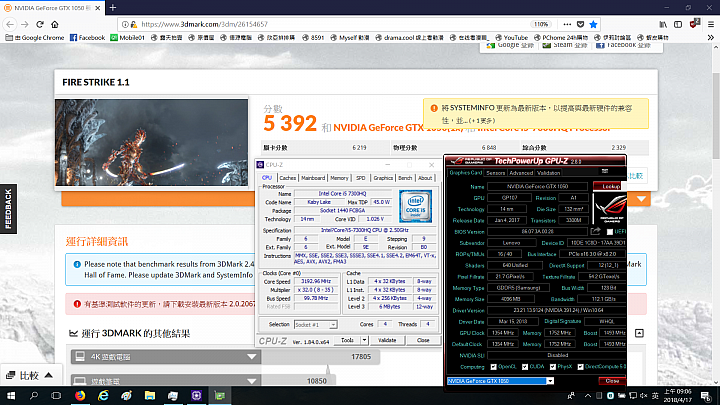This screenshot has width=720, height=405.
Task: Click GPU-Z Close button
Action: tap(612, 381)
